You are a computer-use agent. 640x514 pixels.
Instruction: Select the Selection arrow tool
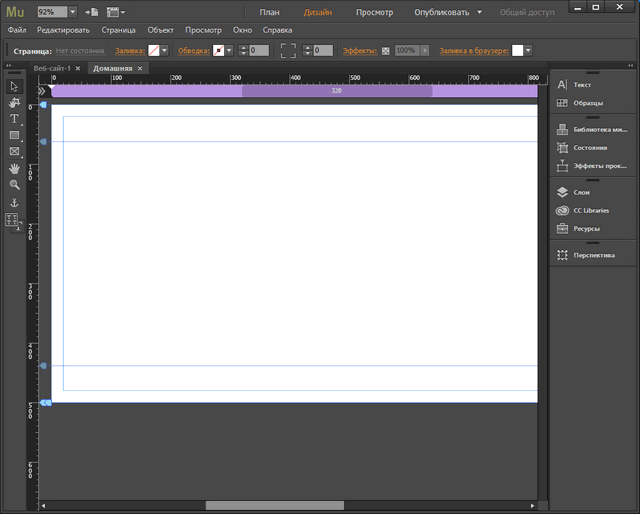pos(14,86)
